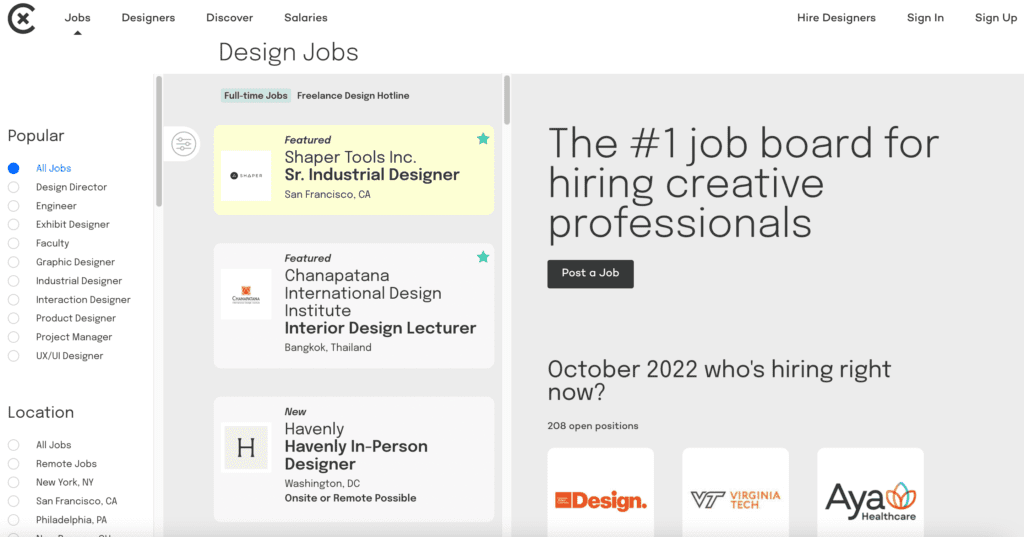
Task: Click Sign In
Action: pyautogui.click(x=925, y=18)
